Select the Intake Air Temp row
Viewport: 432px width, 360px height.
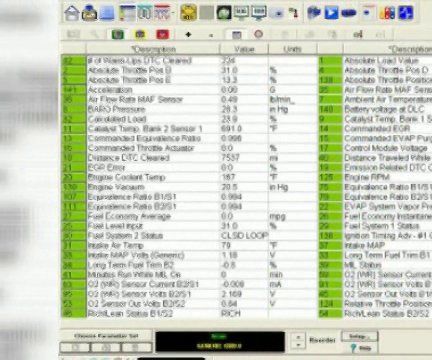(189, 245)
